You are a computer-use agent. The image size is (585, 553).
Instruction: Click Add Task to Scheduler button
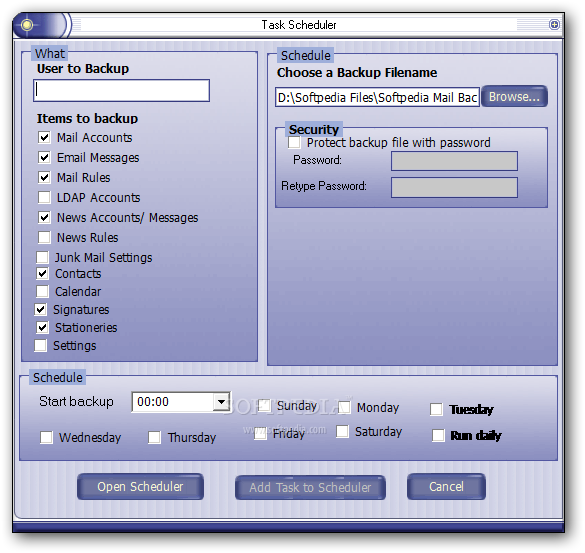pos(310,487)
